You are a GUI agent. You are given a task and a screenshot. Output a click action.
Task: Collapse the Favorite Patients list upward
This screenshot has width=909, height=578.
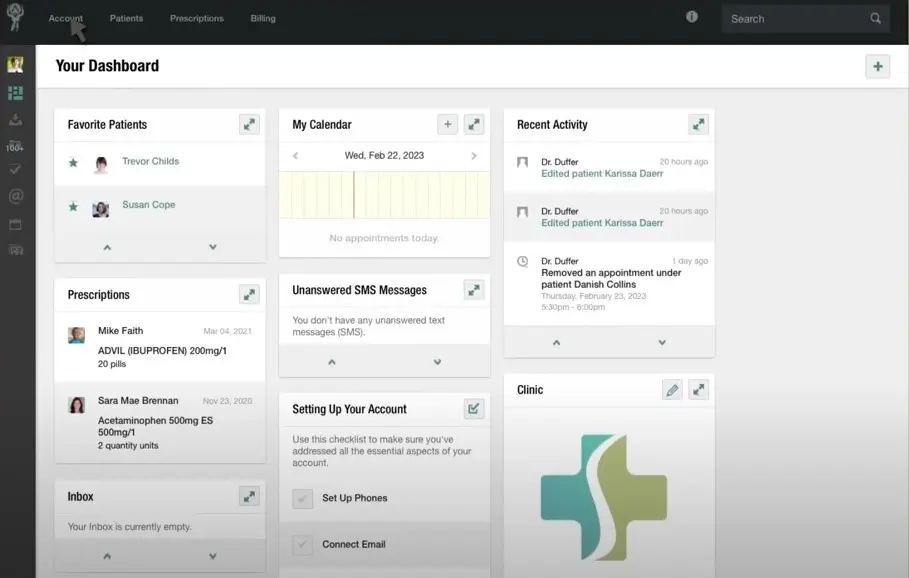(x=105, y=247)
